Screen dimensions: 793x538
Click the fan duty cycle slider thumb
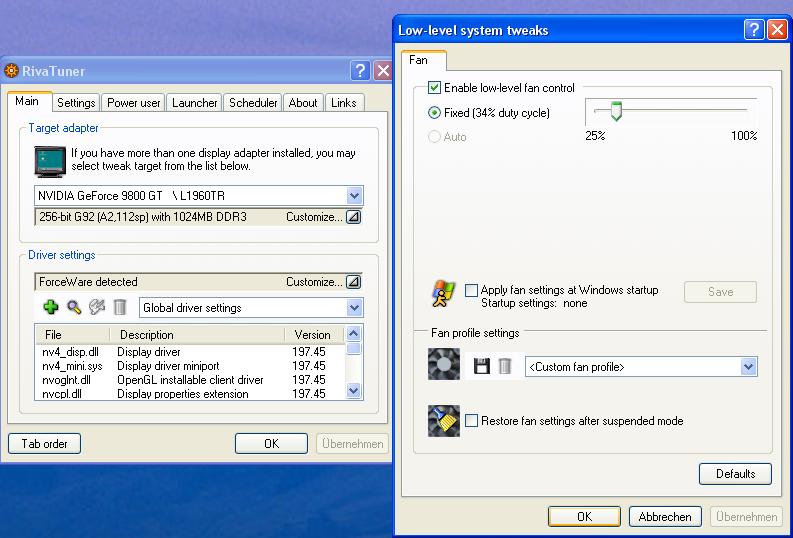click(615, 111)
